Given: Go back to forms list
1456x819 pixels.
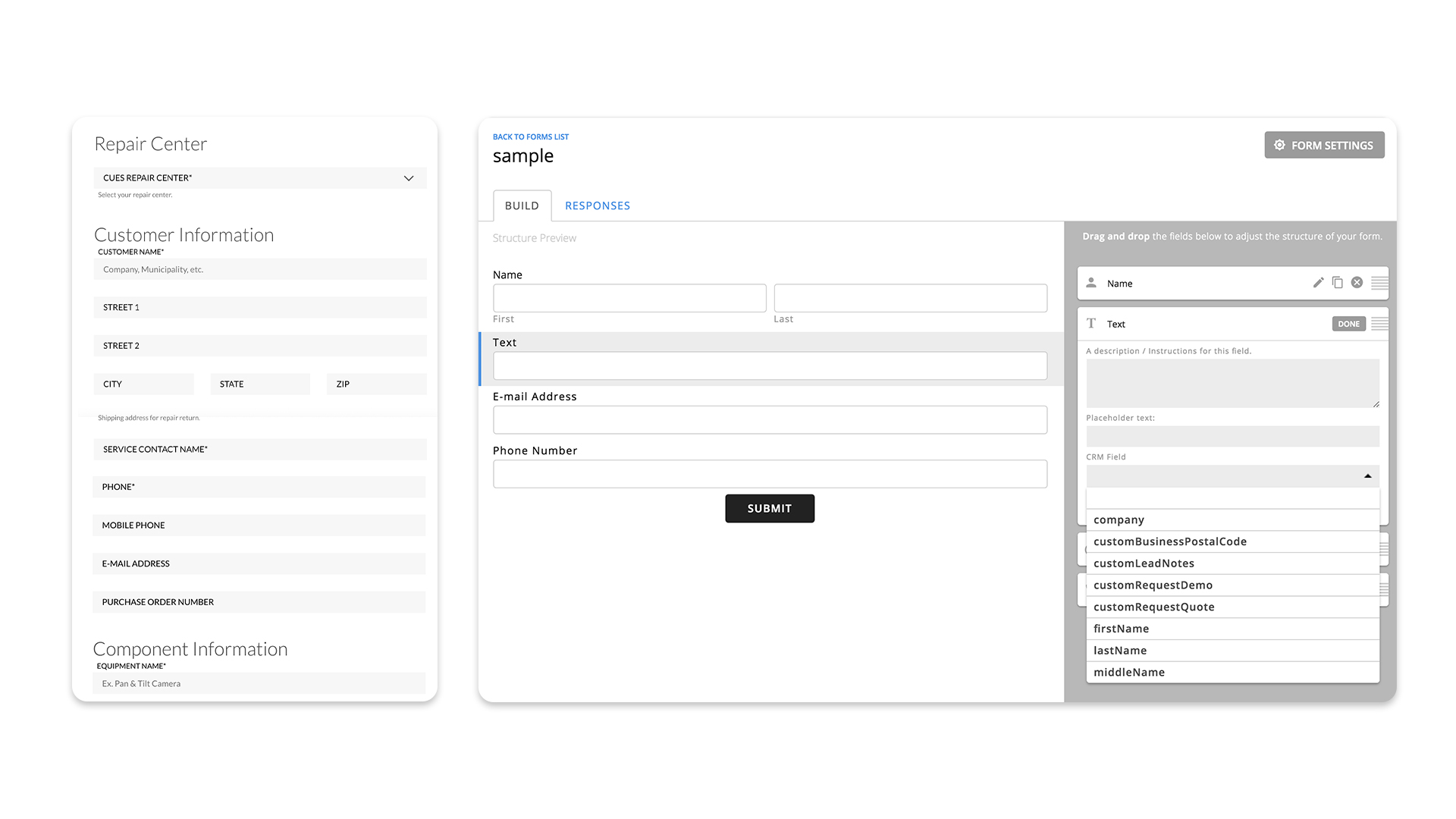Looking at the screenshot, I should [x=531, y=136].
